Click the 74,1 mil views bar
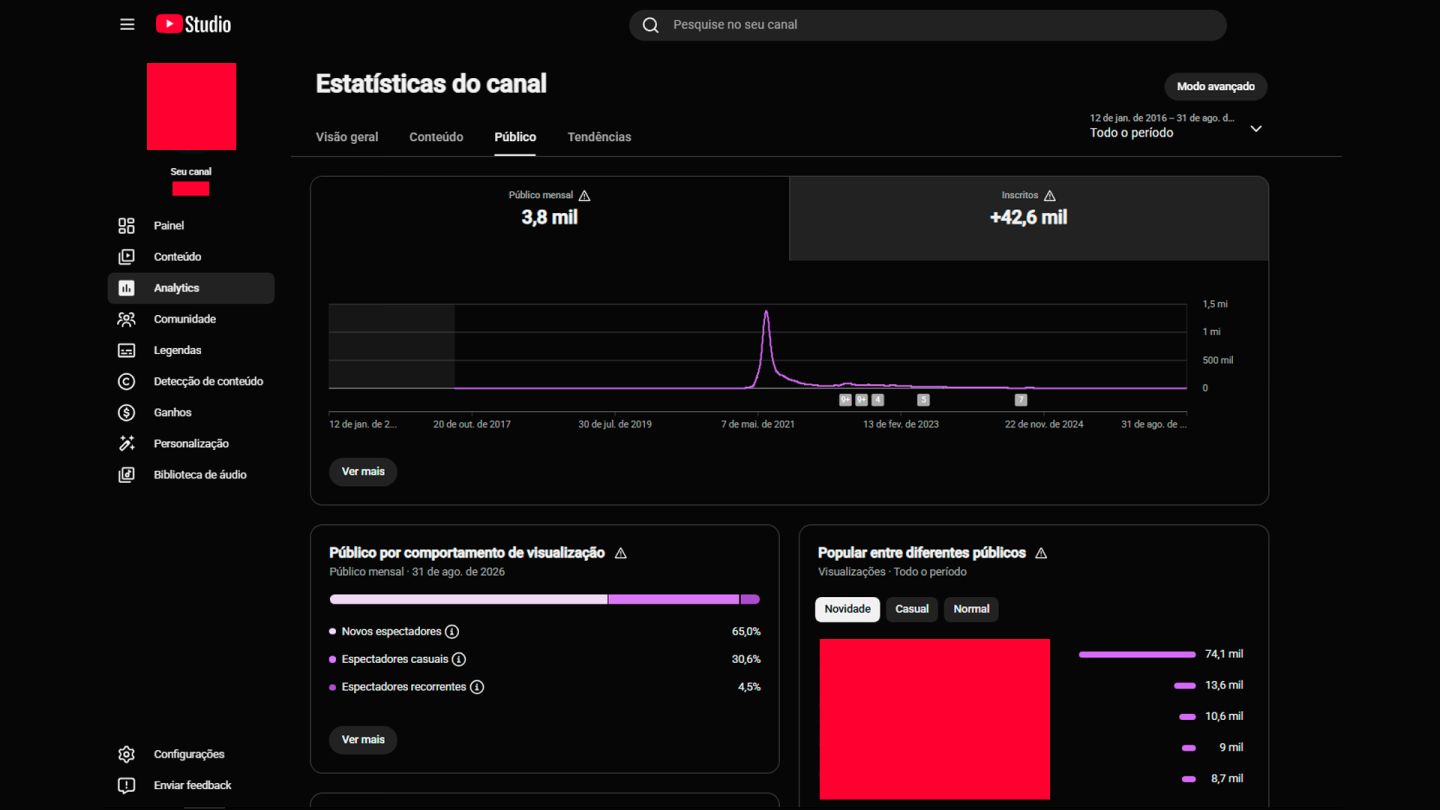This screenshot has height=810, width=1440. coord(1137,655)
